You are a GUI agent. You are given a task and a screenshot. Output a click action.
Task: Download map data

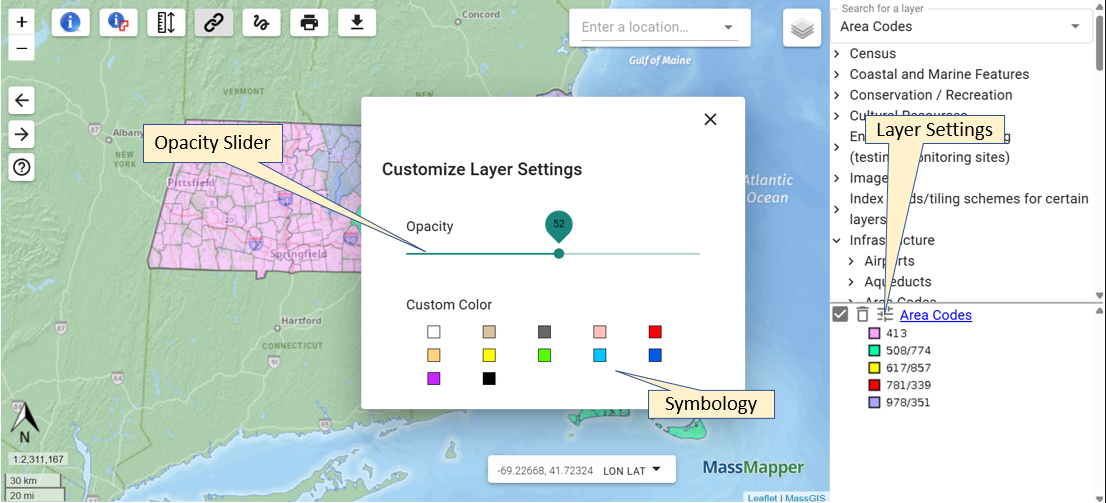(x=357, y=23)
